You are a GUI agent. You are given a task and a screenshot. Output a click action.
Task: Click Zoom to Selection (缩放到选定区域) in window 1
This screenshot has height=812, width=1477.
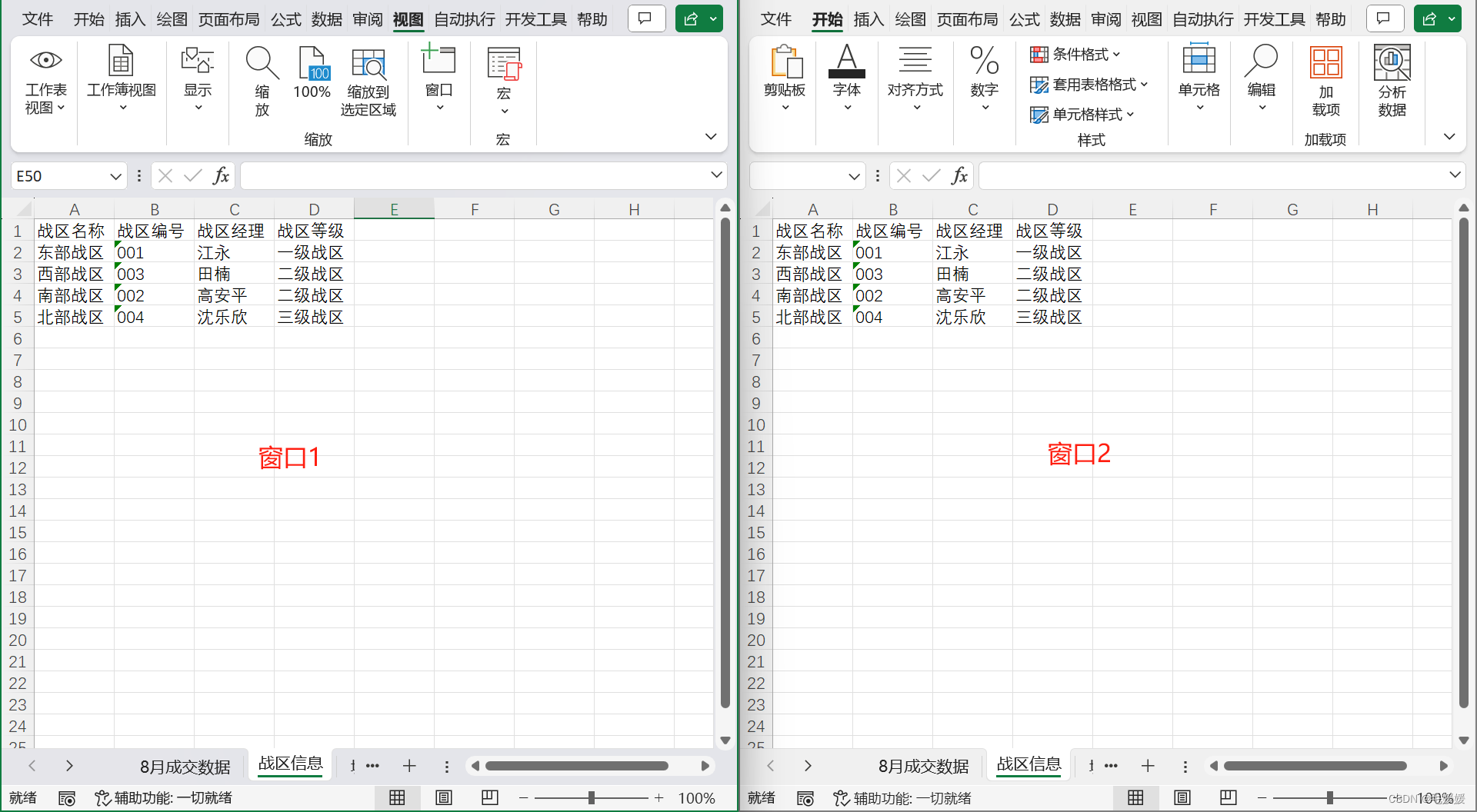tap(368, 82)
